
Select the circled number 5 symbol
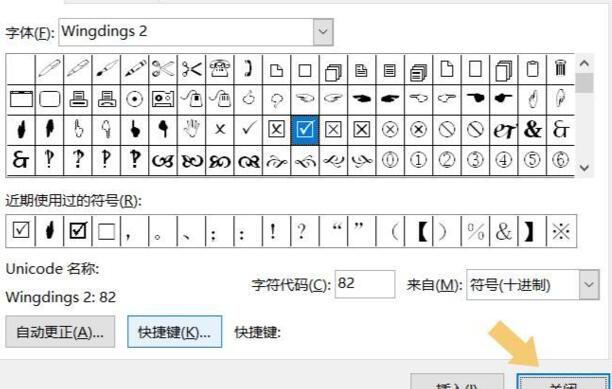[532, 160]
